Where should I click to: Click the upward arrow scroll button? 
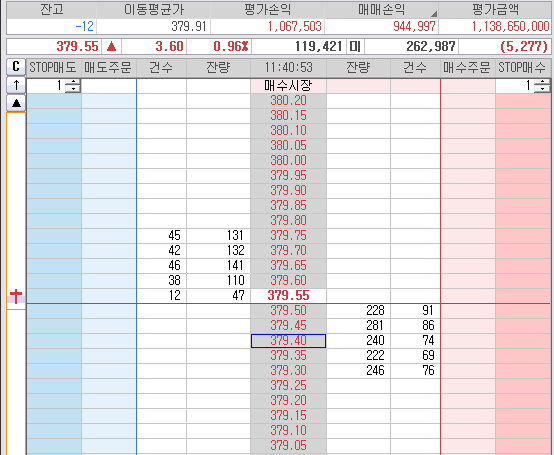tap(16, 85)
